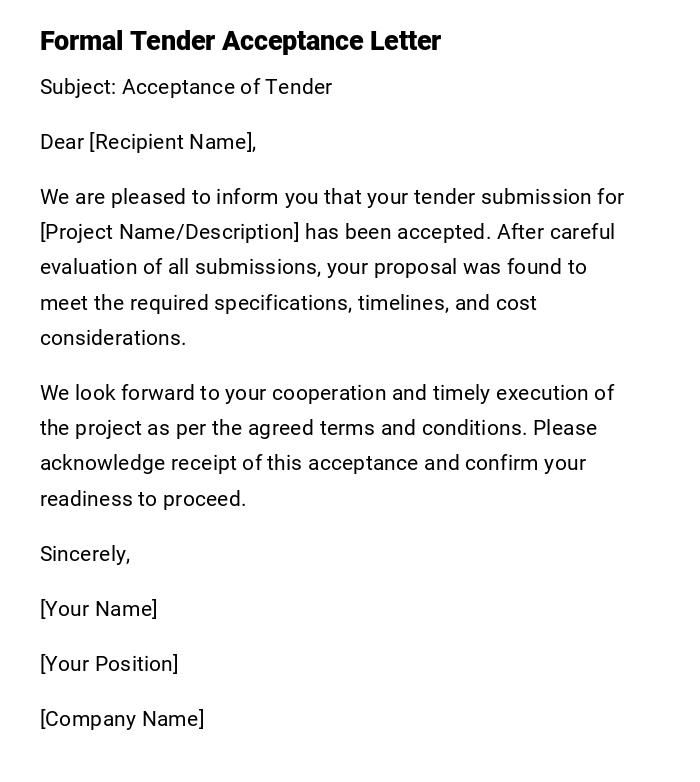Select the [Your Position] placeholder
The width and height of the screenshot is (700, 782).
pyautogui.click(x=109, y=664)
